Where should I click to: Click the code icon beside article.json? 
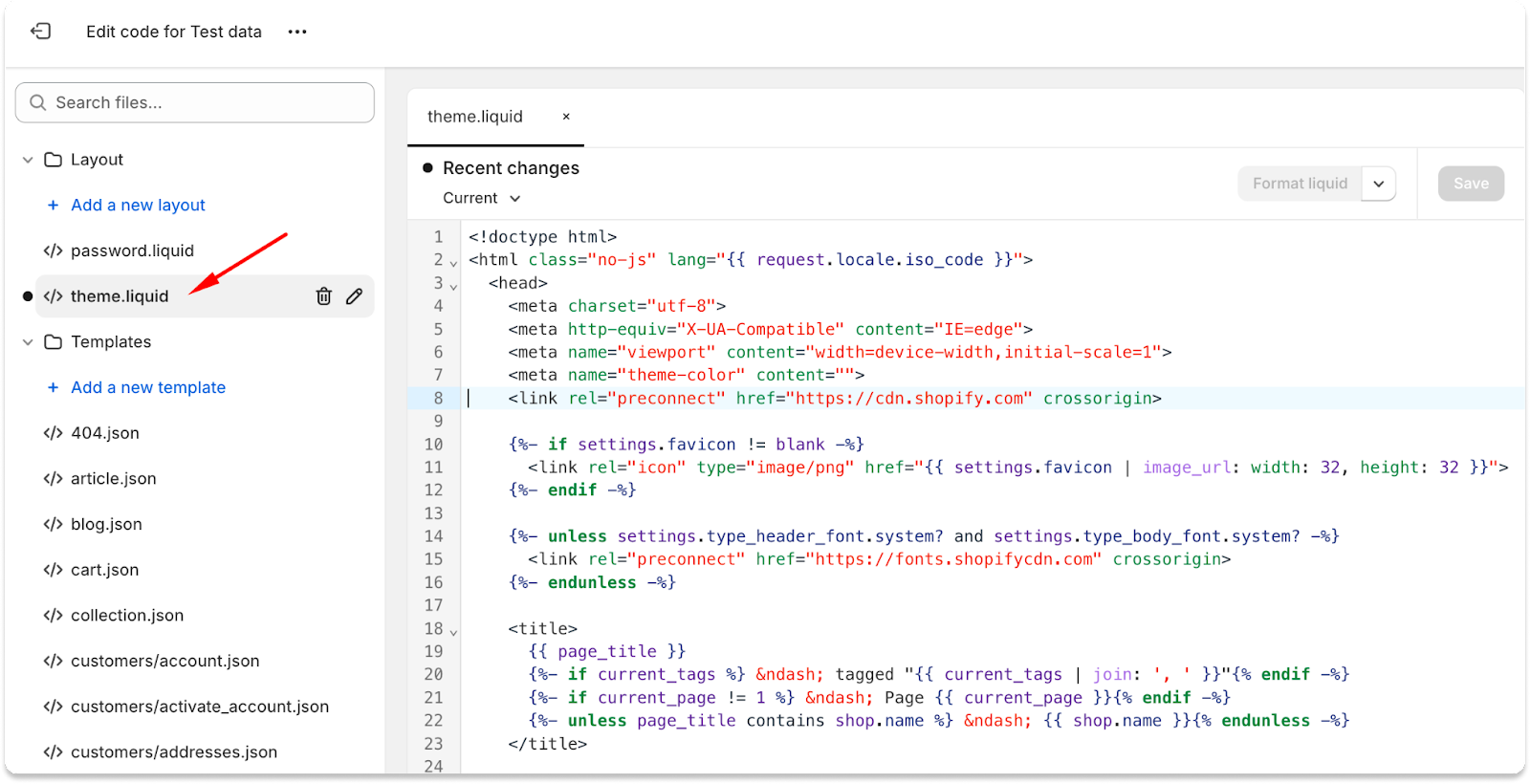(x=53, y=479)
